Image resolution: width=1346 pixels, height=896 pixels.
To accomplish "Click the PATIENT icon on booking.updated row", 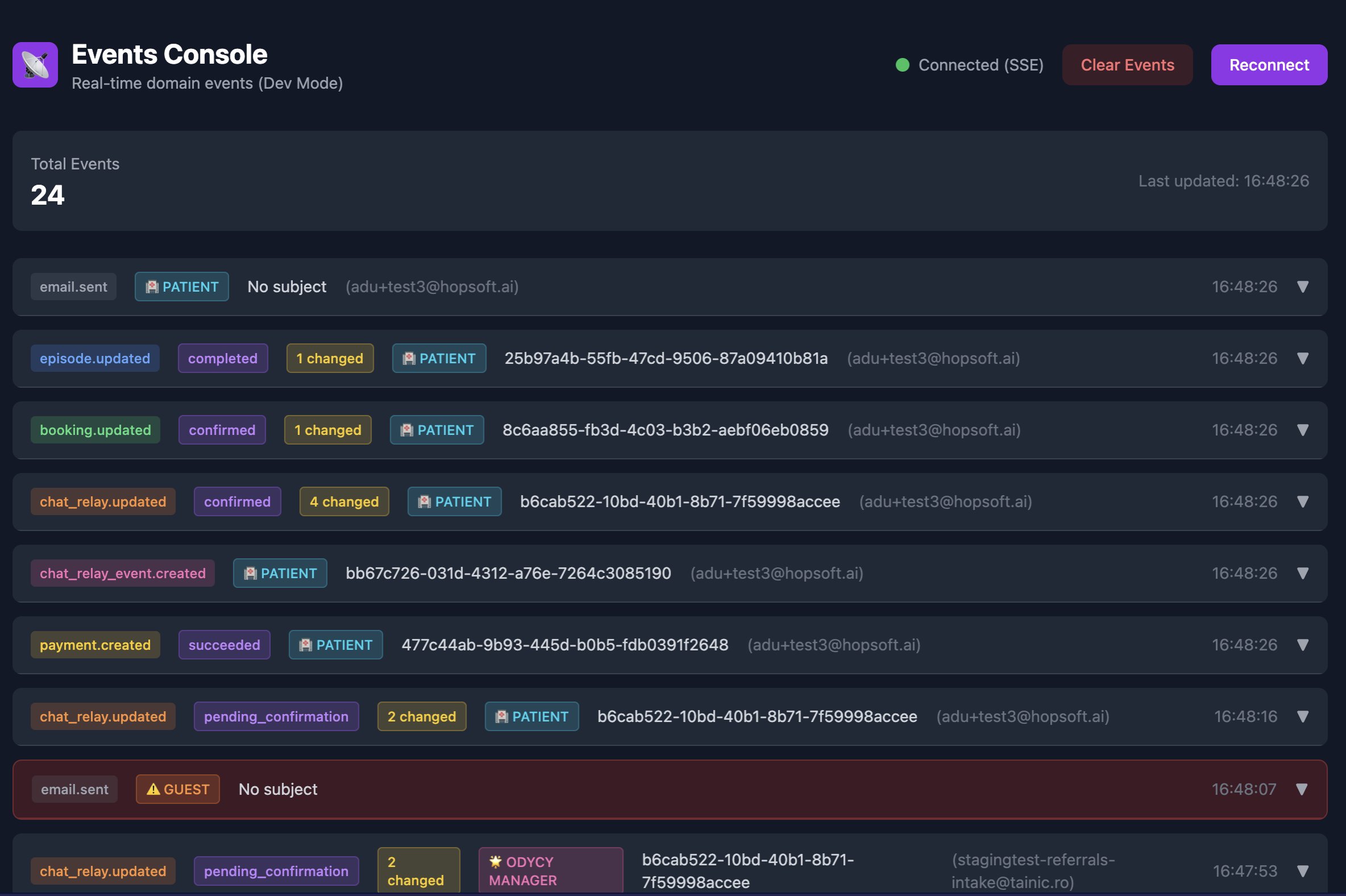I will pos(407,430).
